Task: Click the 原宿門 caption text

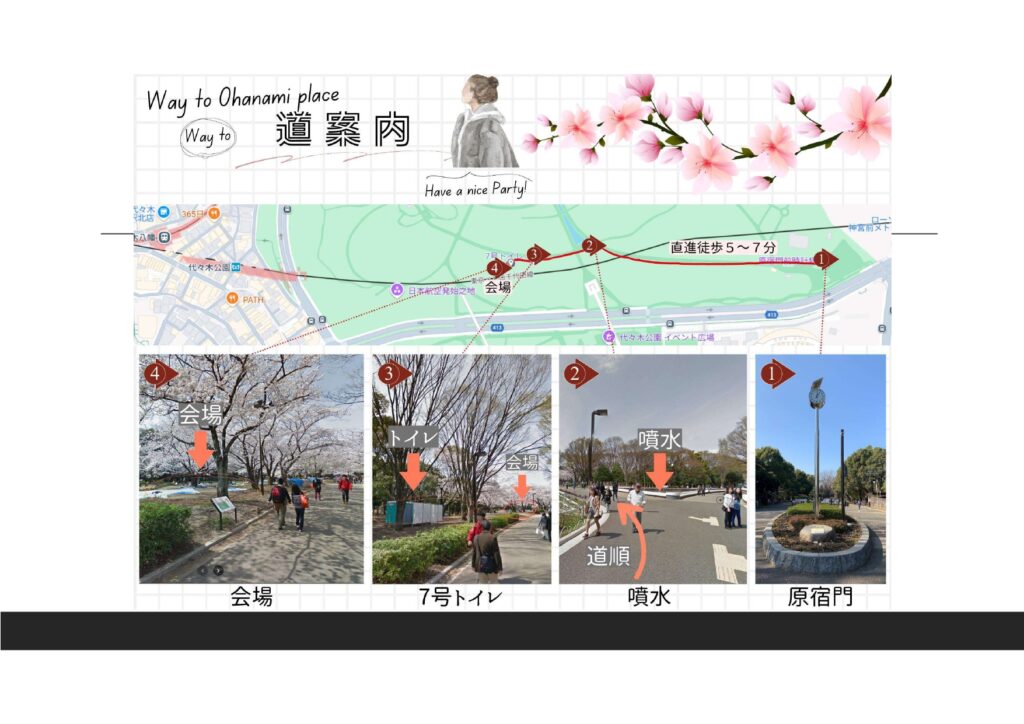Action: (820, 598)
